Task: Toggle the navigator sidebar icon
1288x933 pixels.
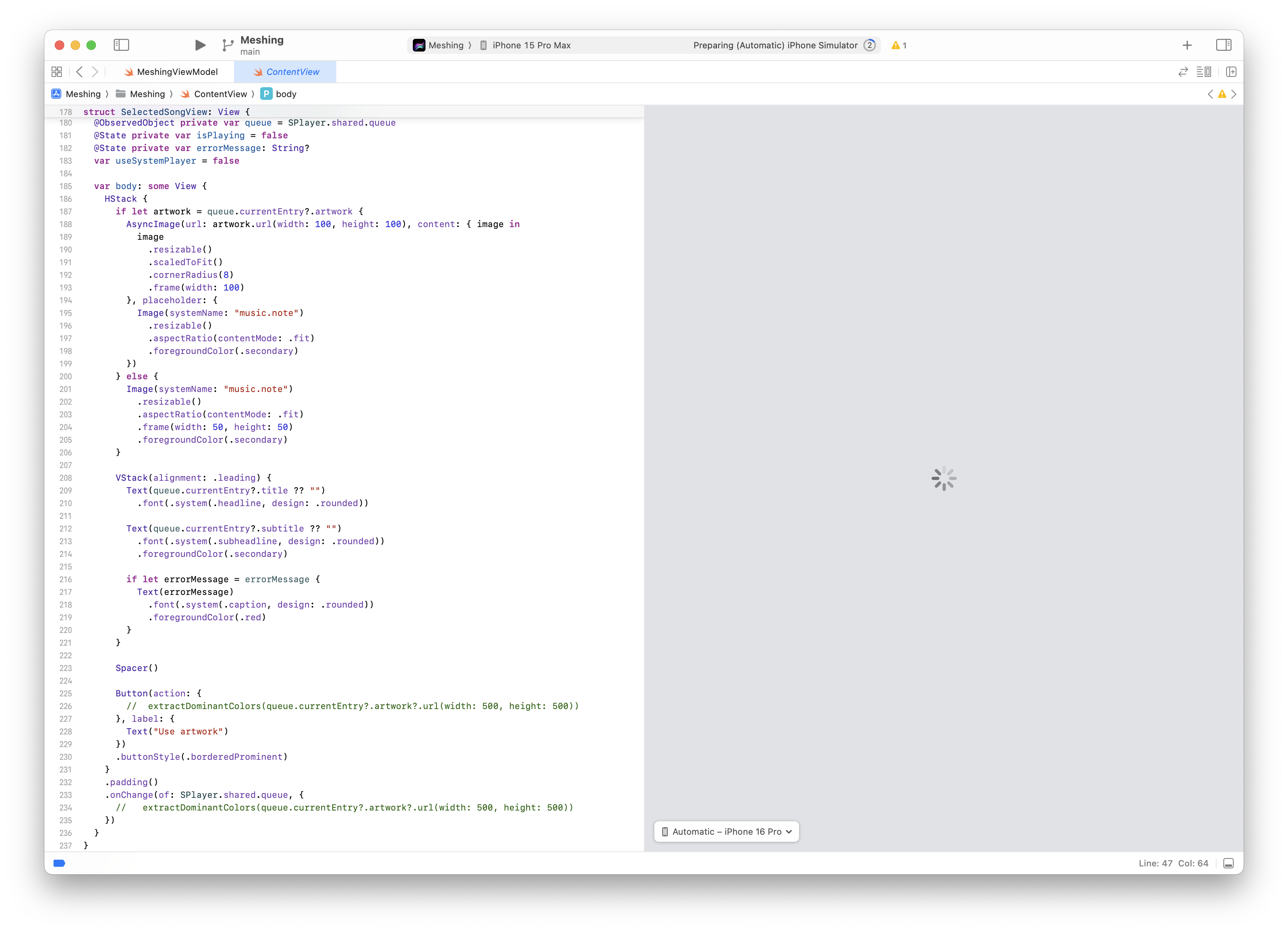Action: pyautogui.click(x=121, y=45)
